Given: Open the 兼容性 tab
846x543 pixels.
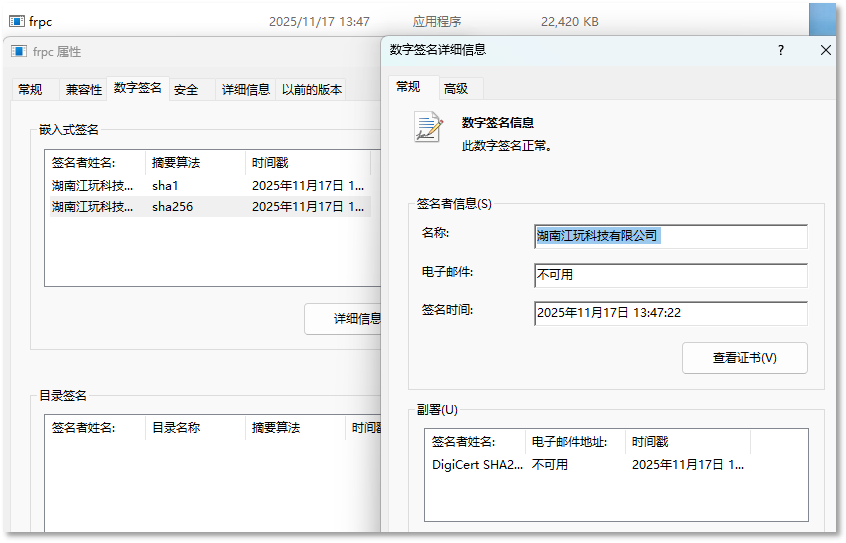Looking at the screenshot, I should pos(84,90).
